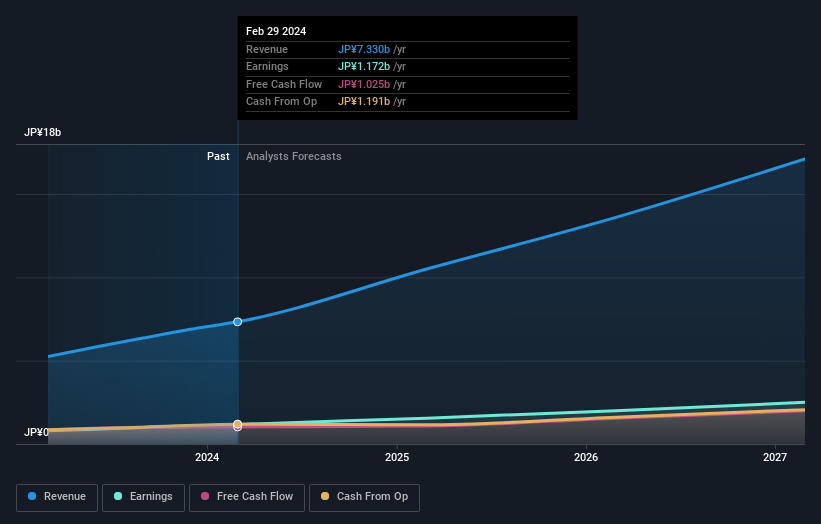Click the Past section label
The image size is (821, 524).
pyautogui.click(x=218, y=157)
